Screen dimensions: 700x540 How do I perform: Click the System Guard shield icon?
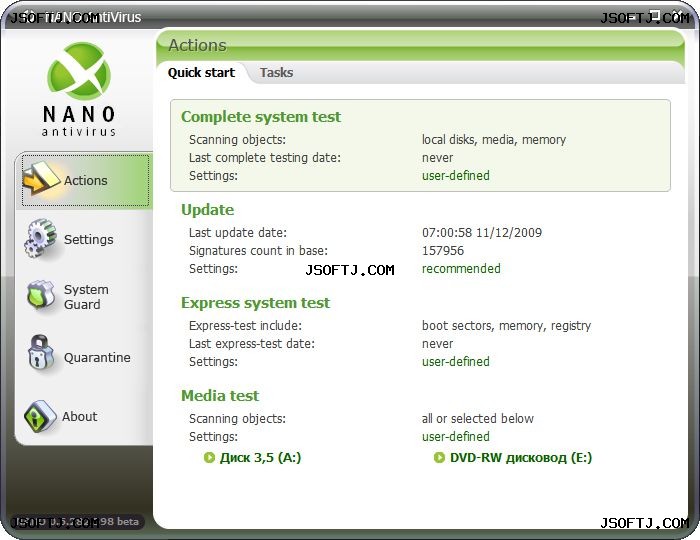[41, 296]
